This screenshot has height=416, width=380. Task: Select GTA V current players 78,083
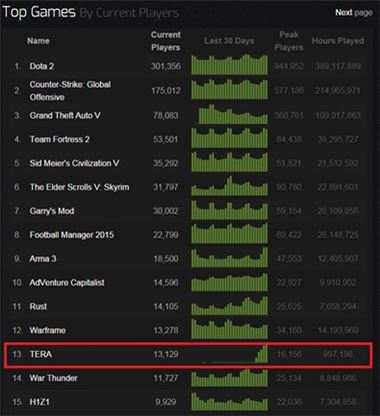coord(166,115)
